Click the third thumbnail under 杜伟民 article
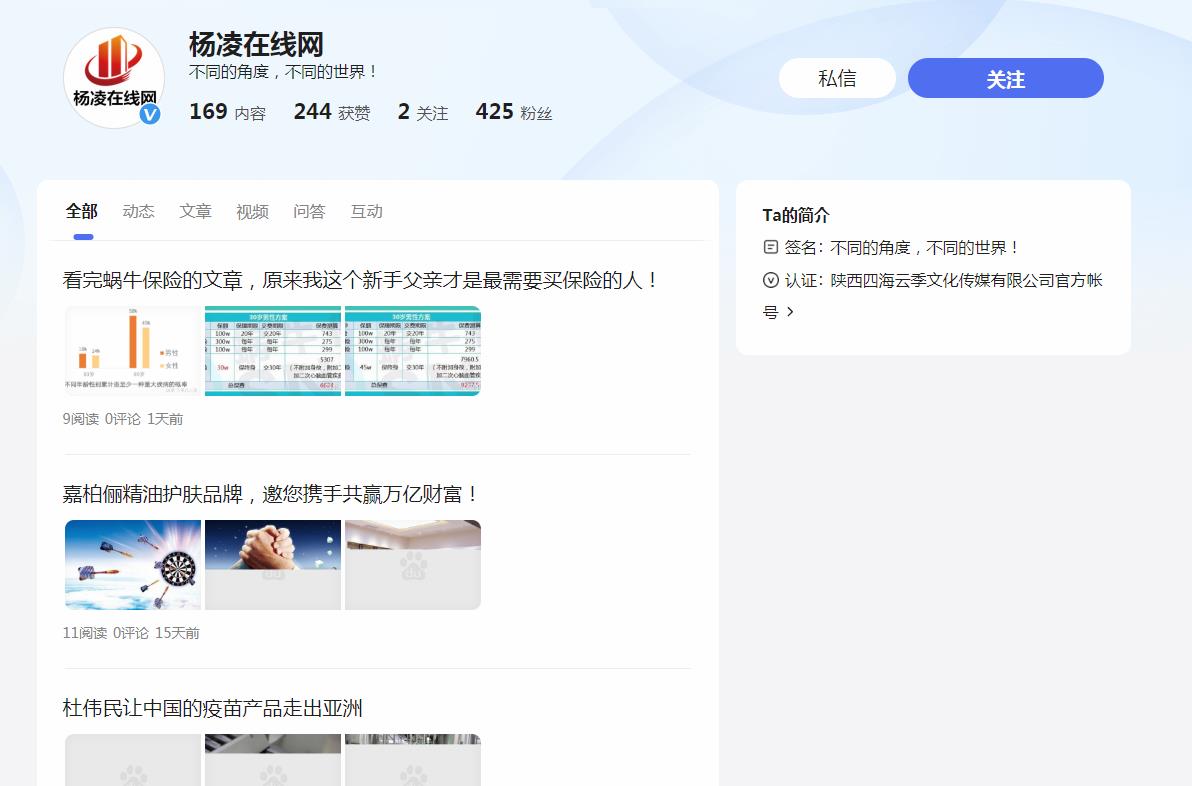The height and width of the screenshot is (786, 1192). point(413,760)
